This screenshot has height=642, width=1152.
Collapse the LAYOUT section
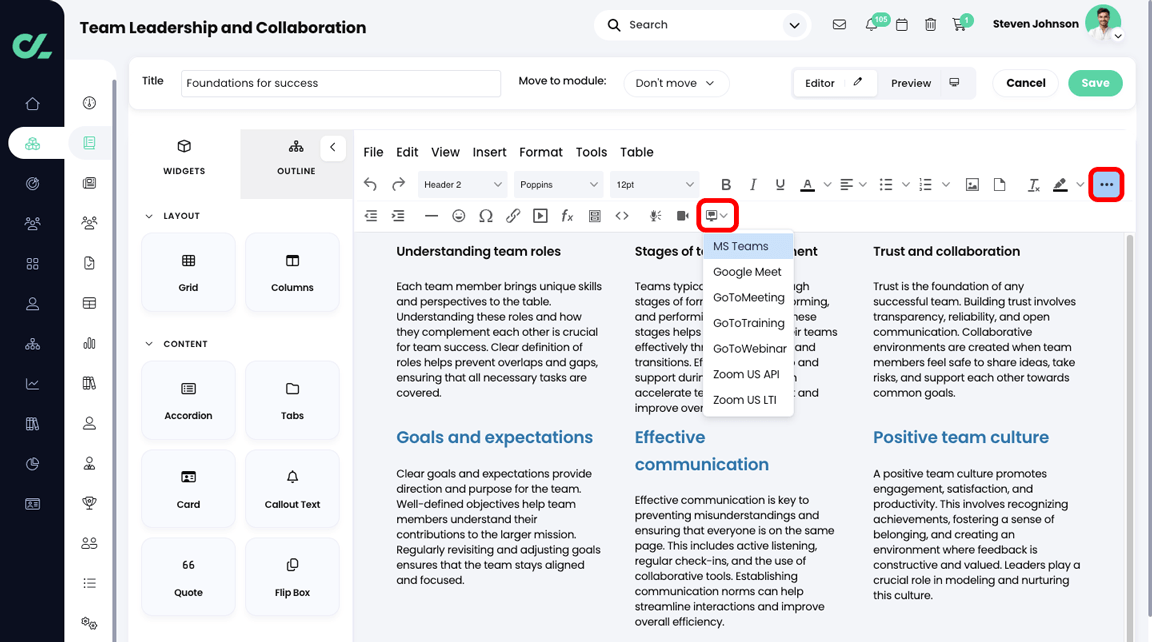[149, 216]
